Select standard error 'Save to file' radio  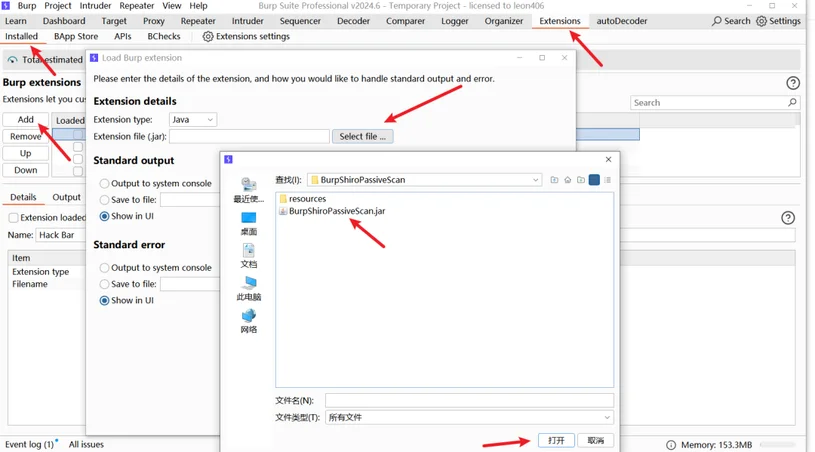104,284
